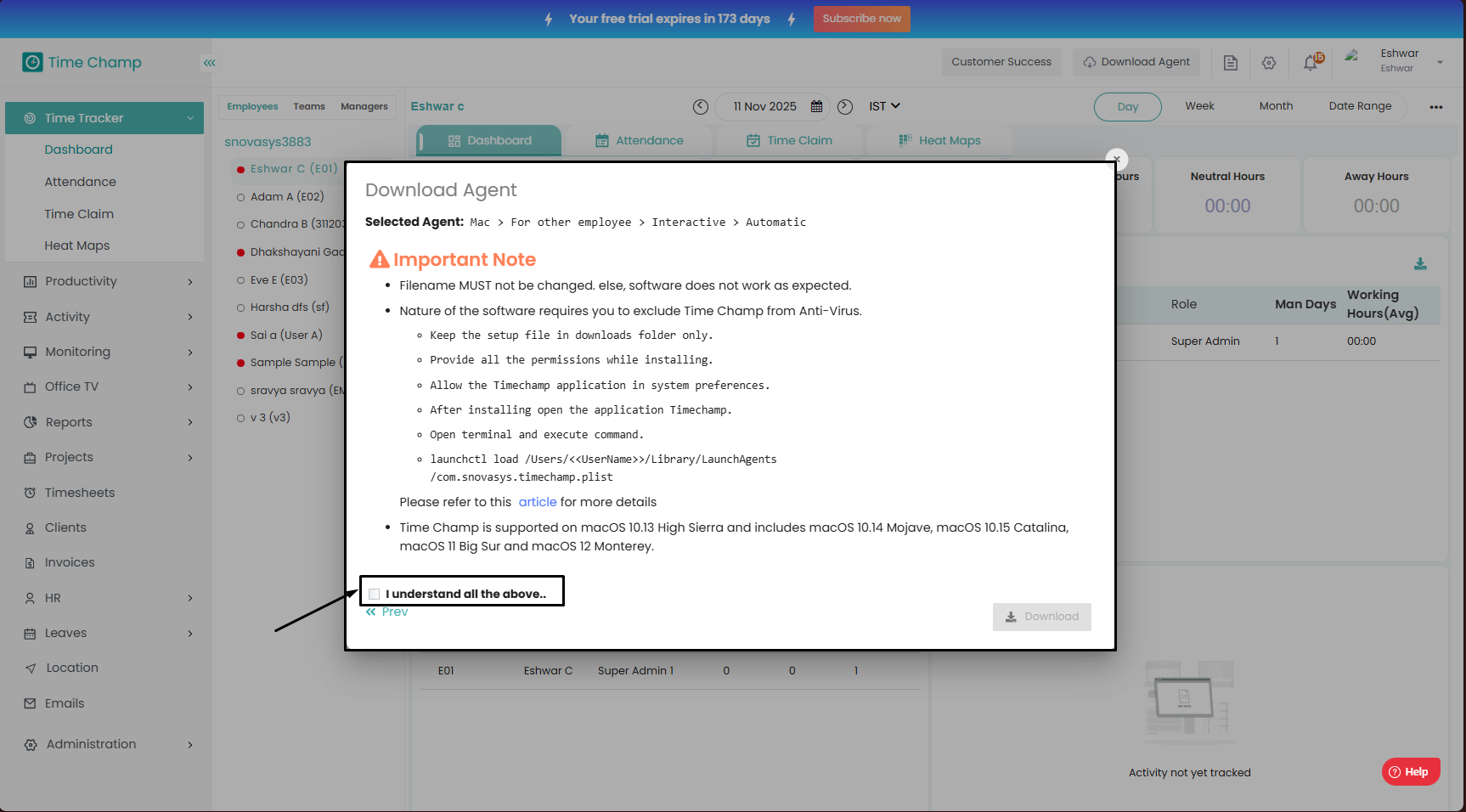Click the settings gear icon in header
The image size is (1466, 812).
1269,63
